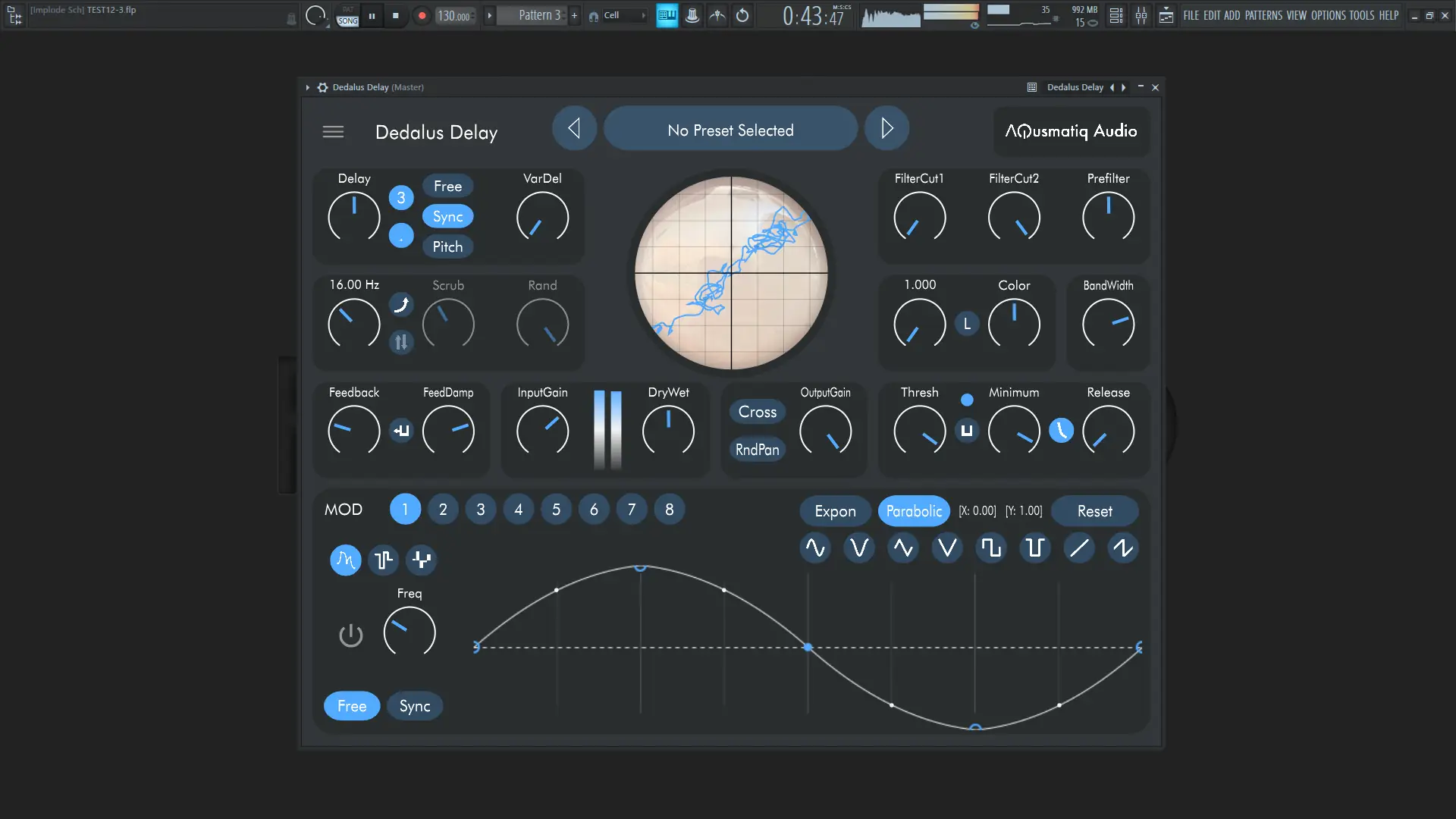Open the FL Studio mixer icon
1456x819 pixels.
tap(1141, 15)
